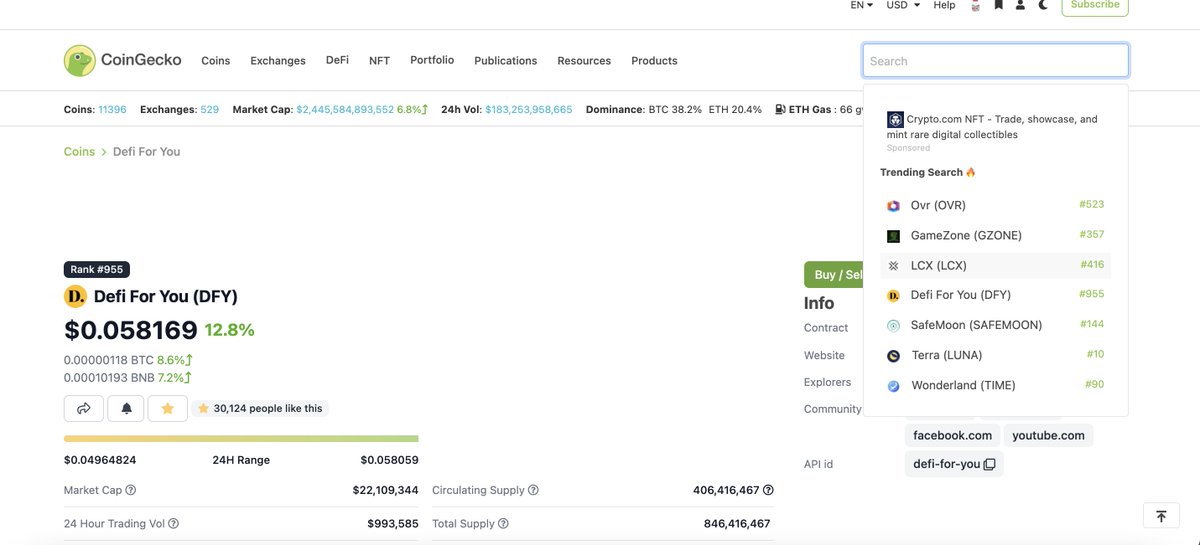Click the GameZone (GZONE) coin icon

click(894, 236)
